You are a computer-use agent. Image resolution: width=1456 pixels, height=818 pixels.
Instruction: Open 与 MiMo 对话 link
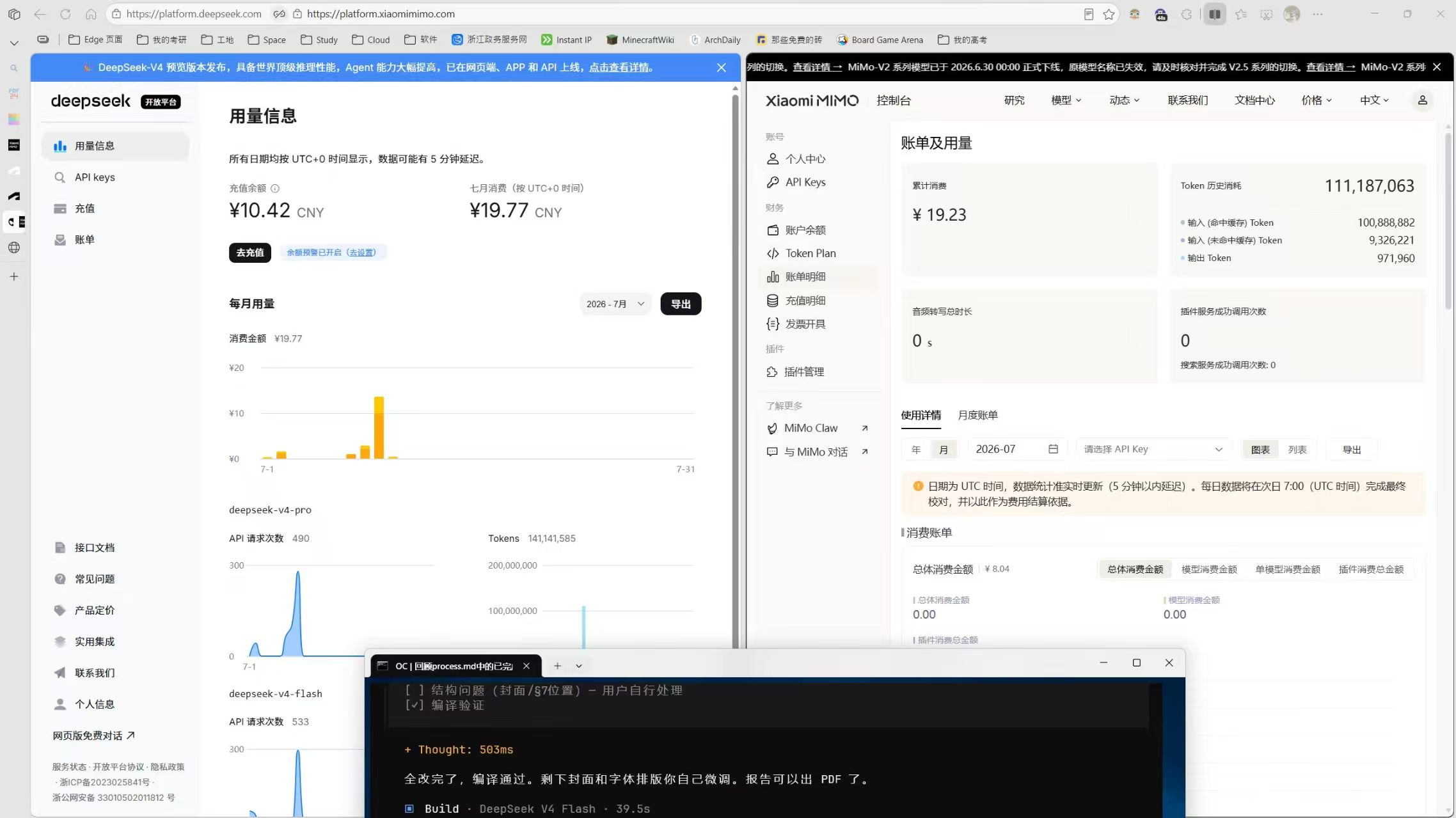(x=819, y=452)
